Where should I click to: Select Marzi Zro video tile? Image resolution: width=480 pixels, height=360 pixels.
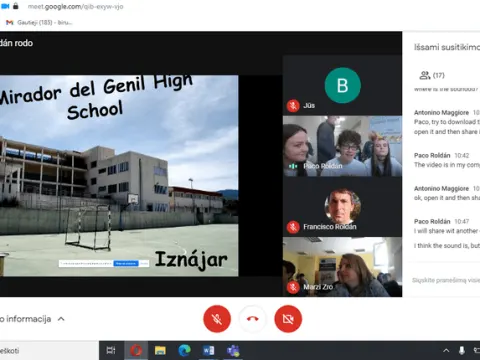[342, 267]
